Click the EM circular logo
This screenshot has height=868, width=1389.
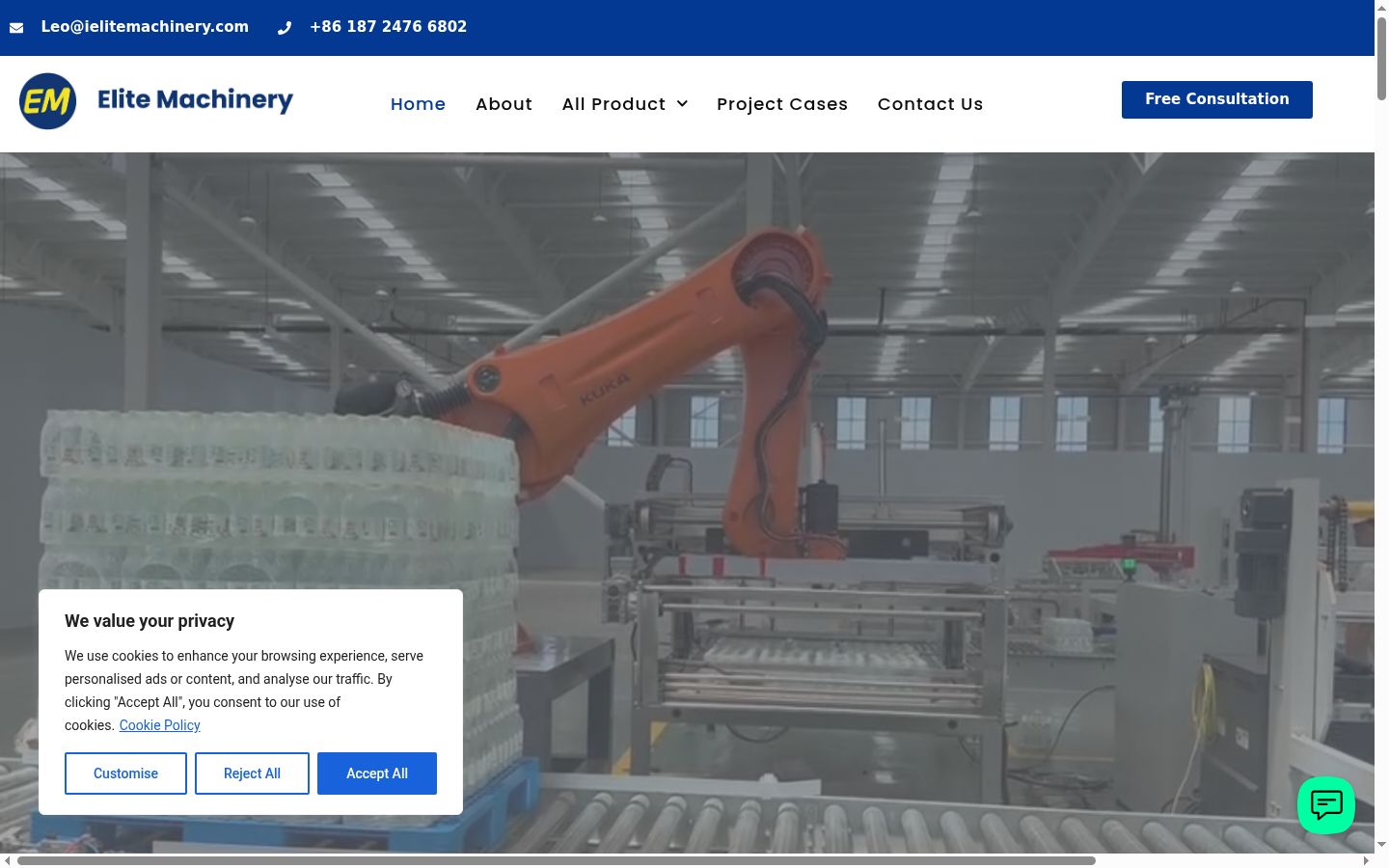48,101
